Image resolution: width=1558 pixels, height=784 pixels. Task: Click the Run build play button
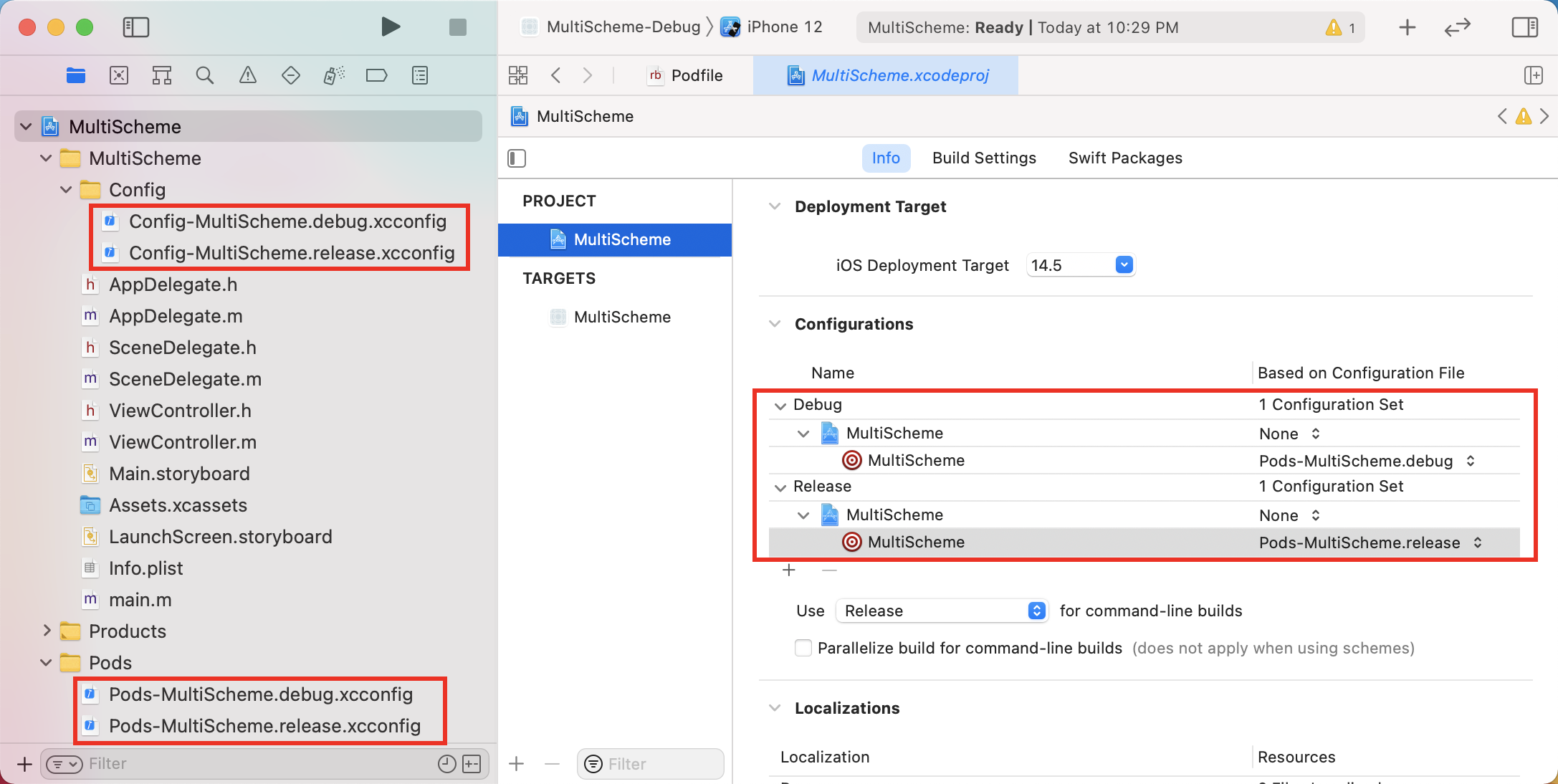point(390,27)
